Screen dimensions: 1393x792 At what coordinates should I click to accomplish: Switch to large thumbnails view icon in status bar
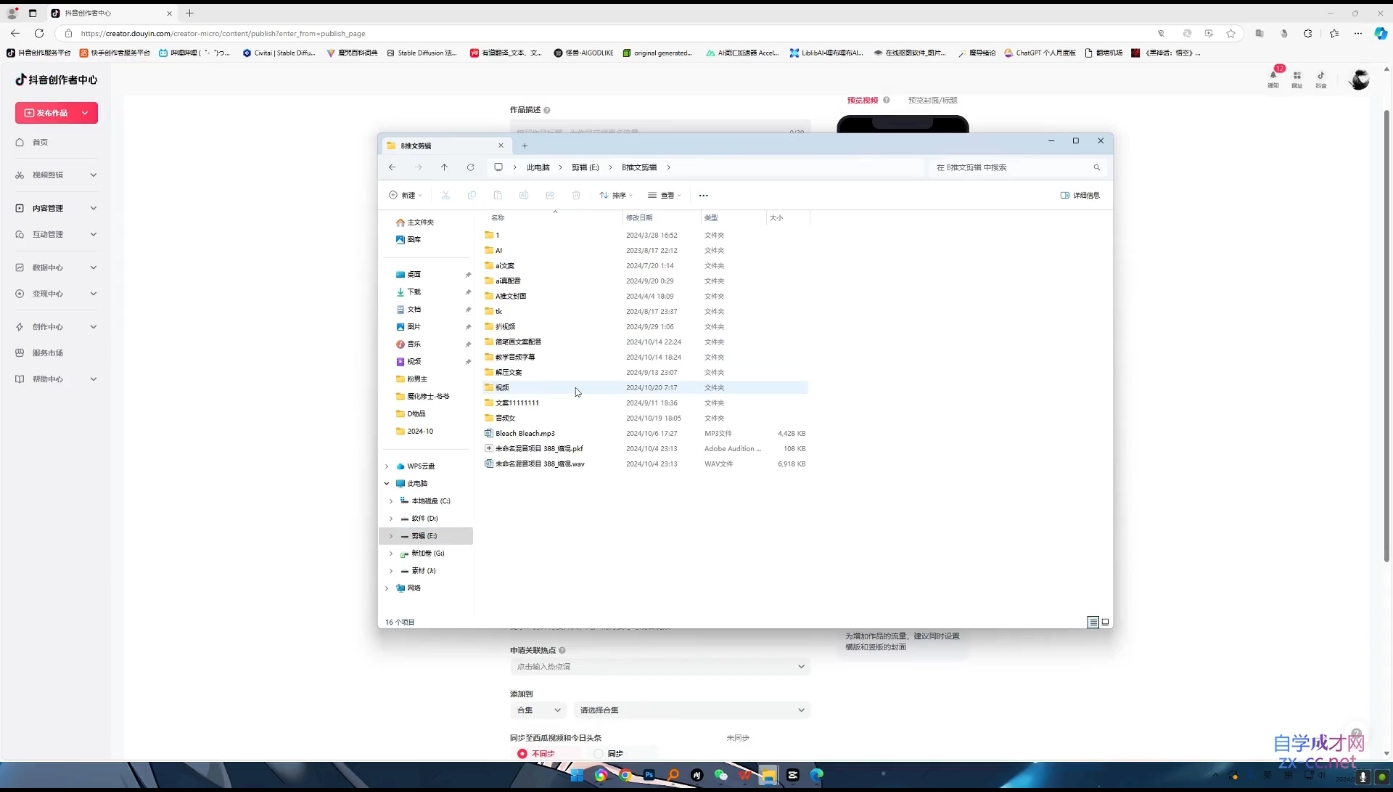1105,622
